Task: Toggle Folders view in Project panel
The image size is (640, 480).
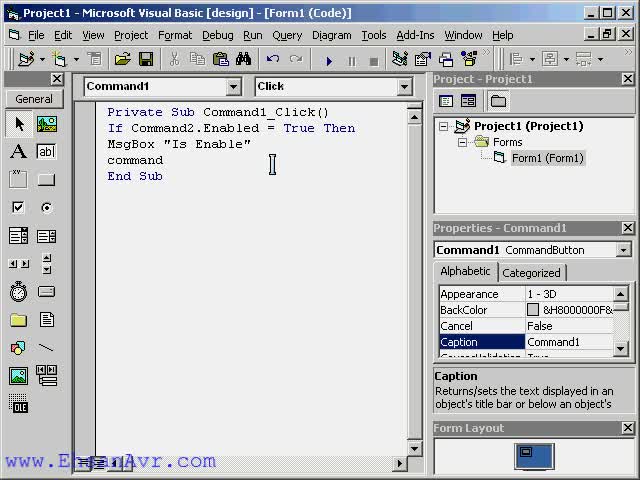Action: pos(498,101)
